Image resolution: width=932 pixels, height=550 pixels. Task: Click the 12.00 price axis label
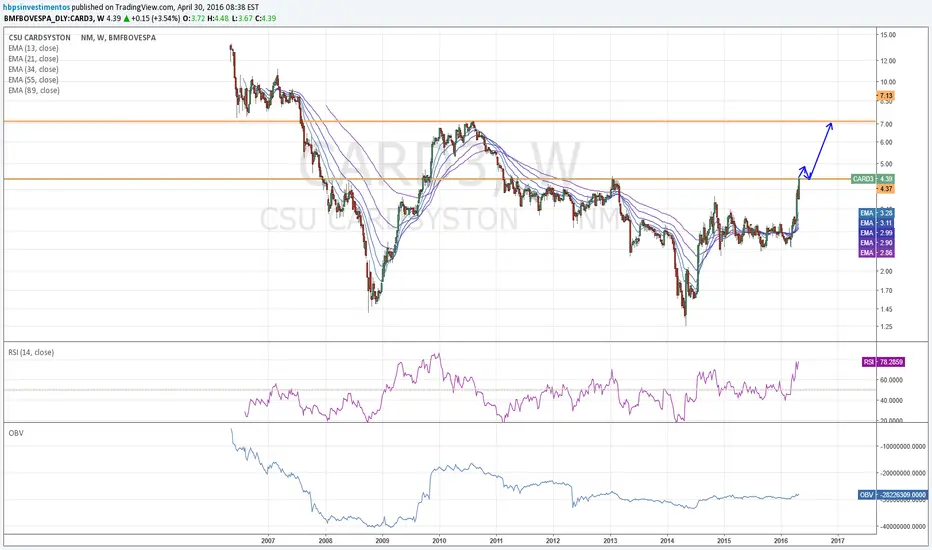pos(888,61)
